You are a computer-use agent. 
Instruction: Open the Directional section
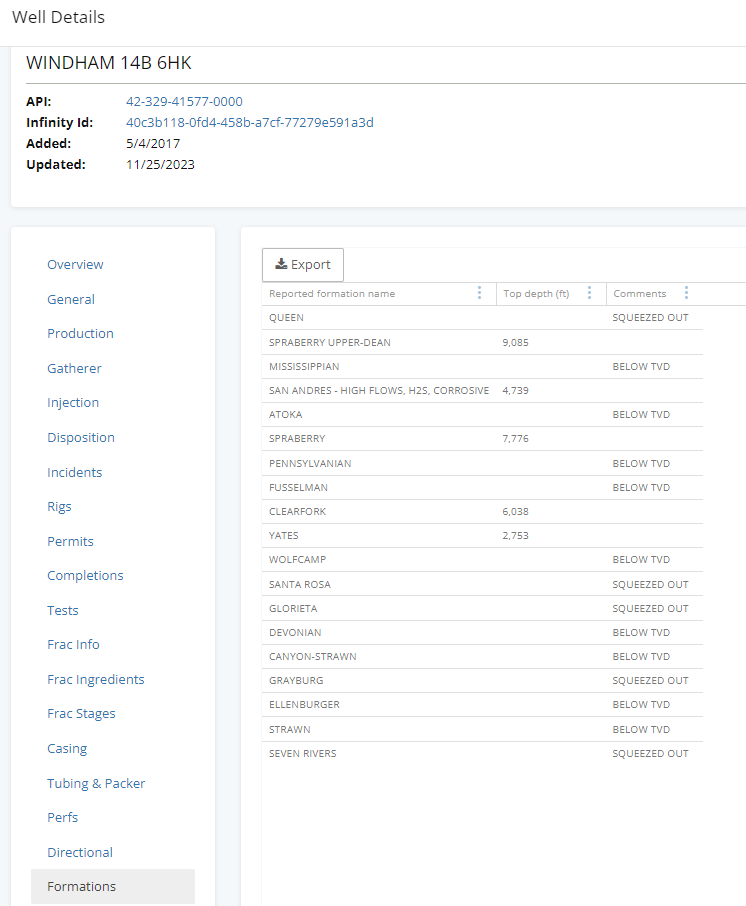click(x=80, y=852)
